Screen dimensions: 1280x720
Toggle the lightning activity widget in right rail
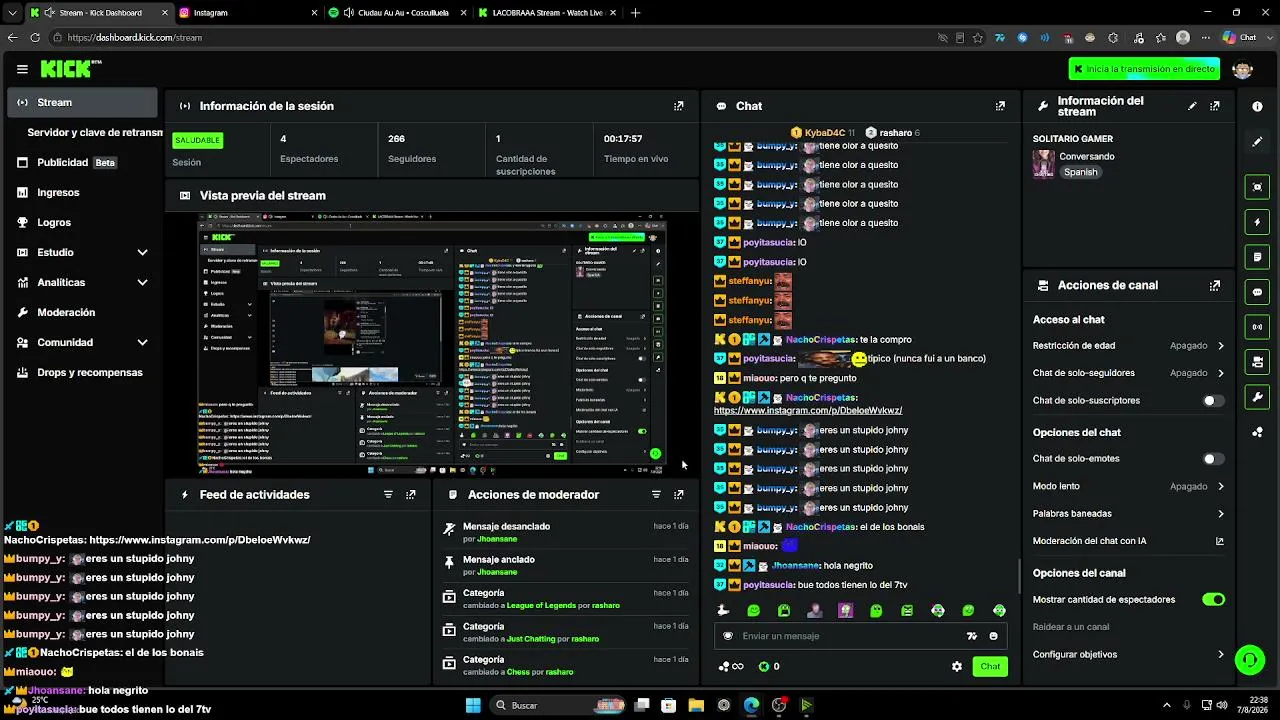tap(1257, 222)
